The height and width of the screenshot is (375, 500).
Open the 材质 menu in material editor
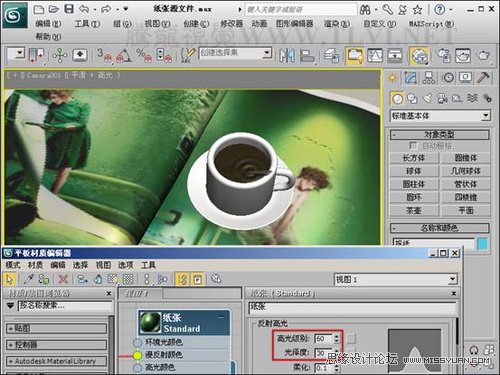point(35,265)
